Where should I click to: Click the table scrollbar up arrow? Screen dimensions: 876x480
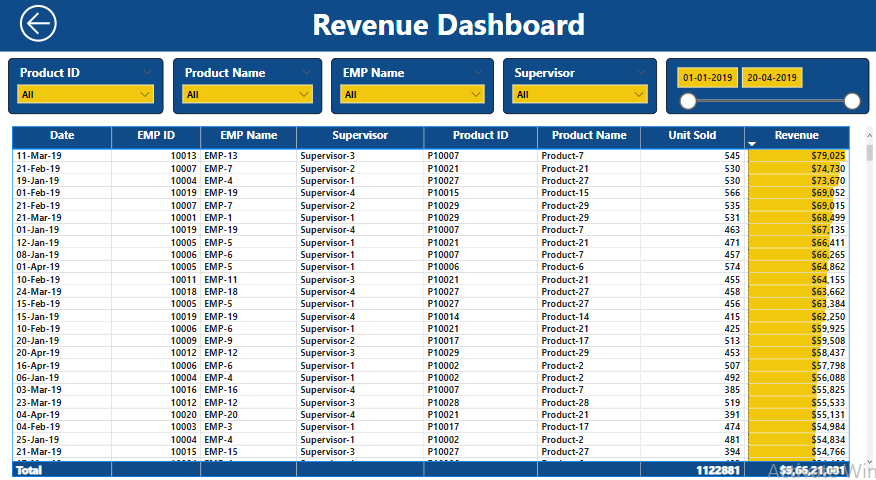[870, 135]
